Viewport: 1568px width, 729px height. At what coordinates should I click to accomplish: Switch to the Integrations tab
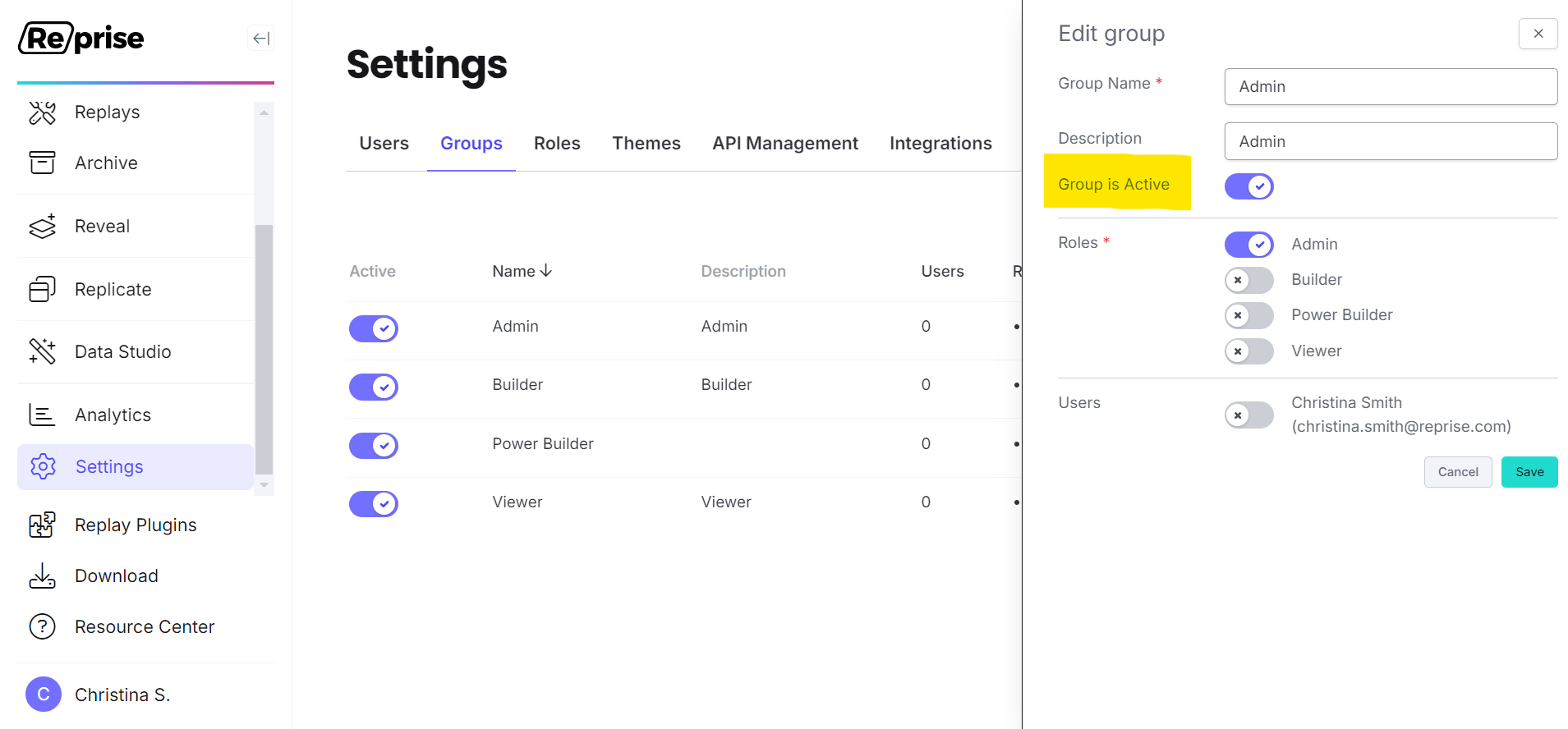coord(940,144)
